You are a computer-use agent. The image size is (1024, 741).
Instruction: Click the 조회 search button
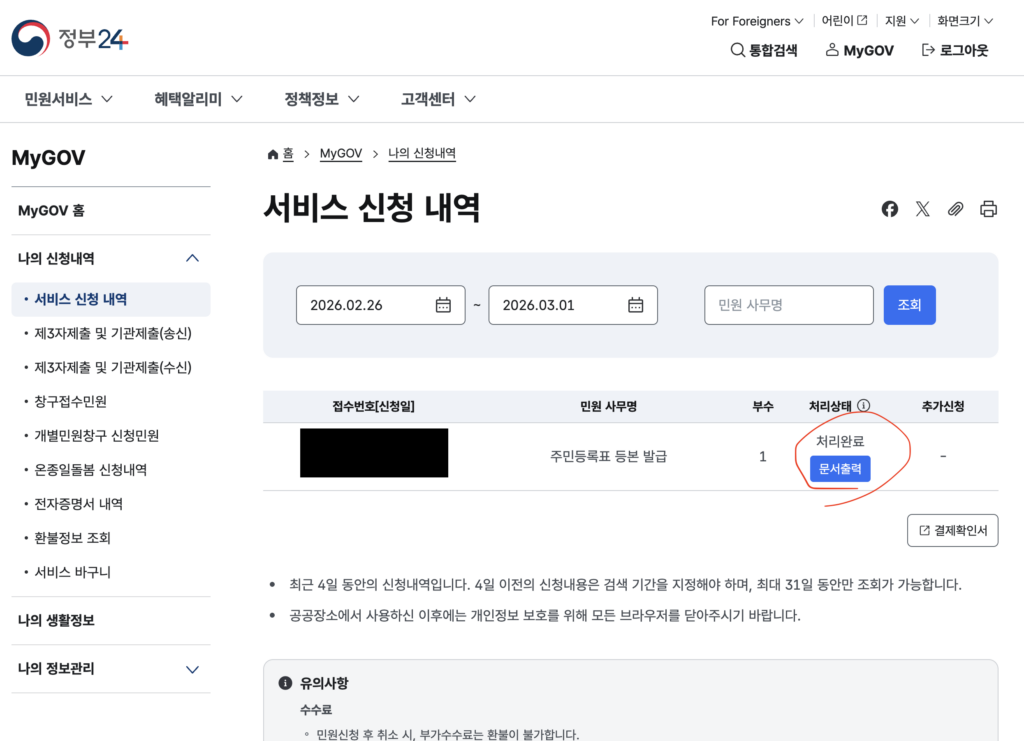[909, 305]
